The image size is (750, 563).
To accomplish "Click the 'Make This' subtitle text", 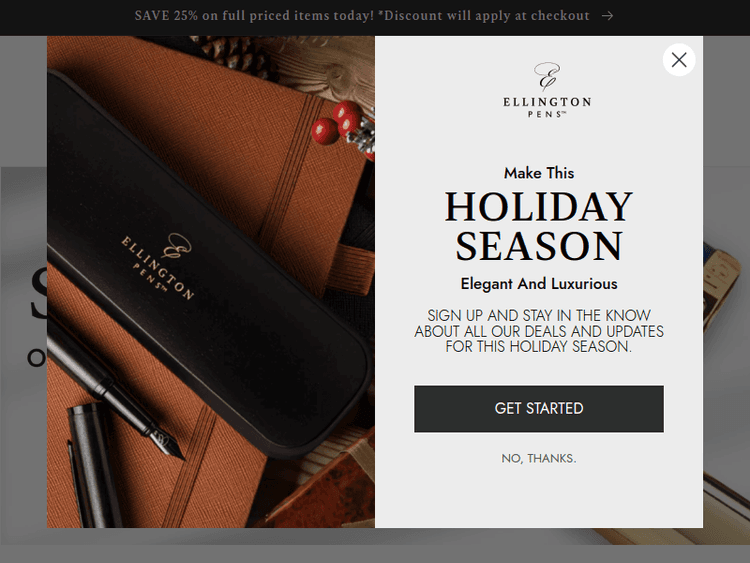I will (x=539, y=173).
